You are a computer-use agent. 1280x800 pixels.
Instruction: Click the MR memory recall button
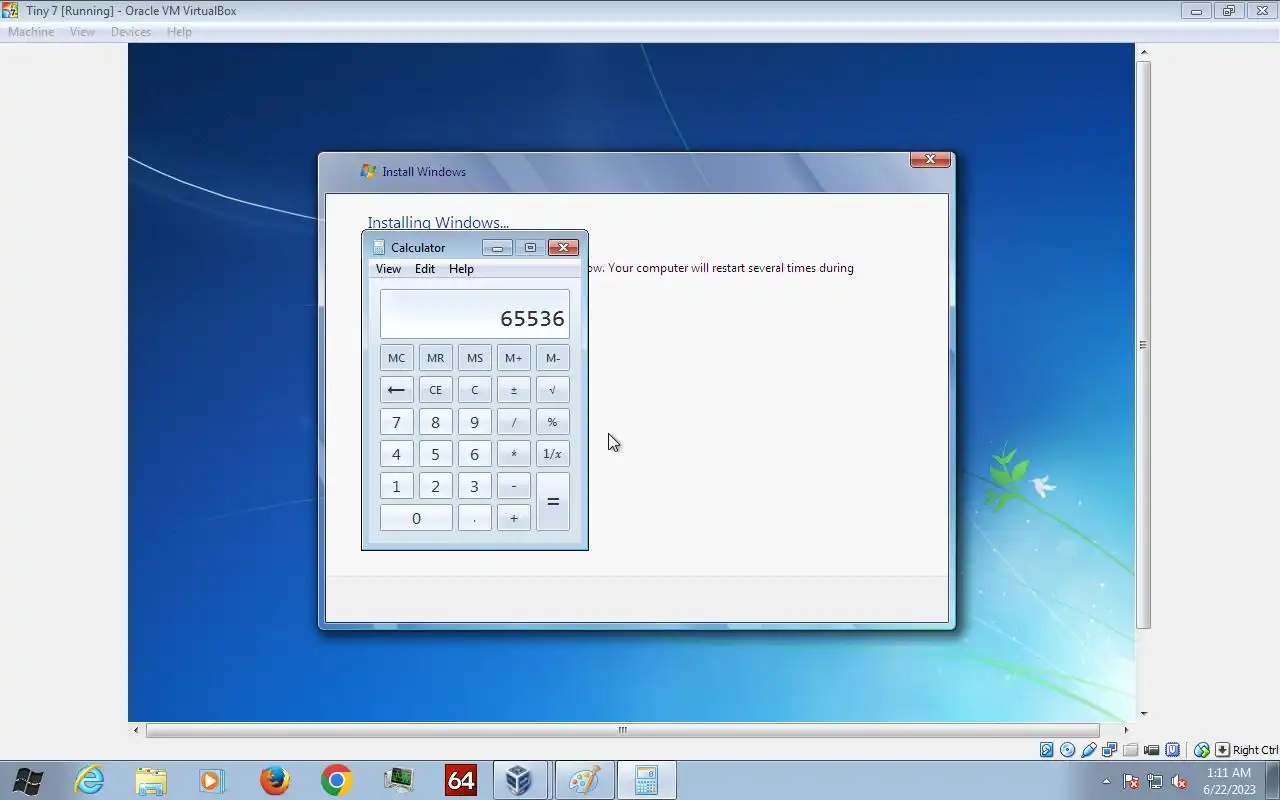point(435,358)
